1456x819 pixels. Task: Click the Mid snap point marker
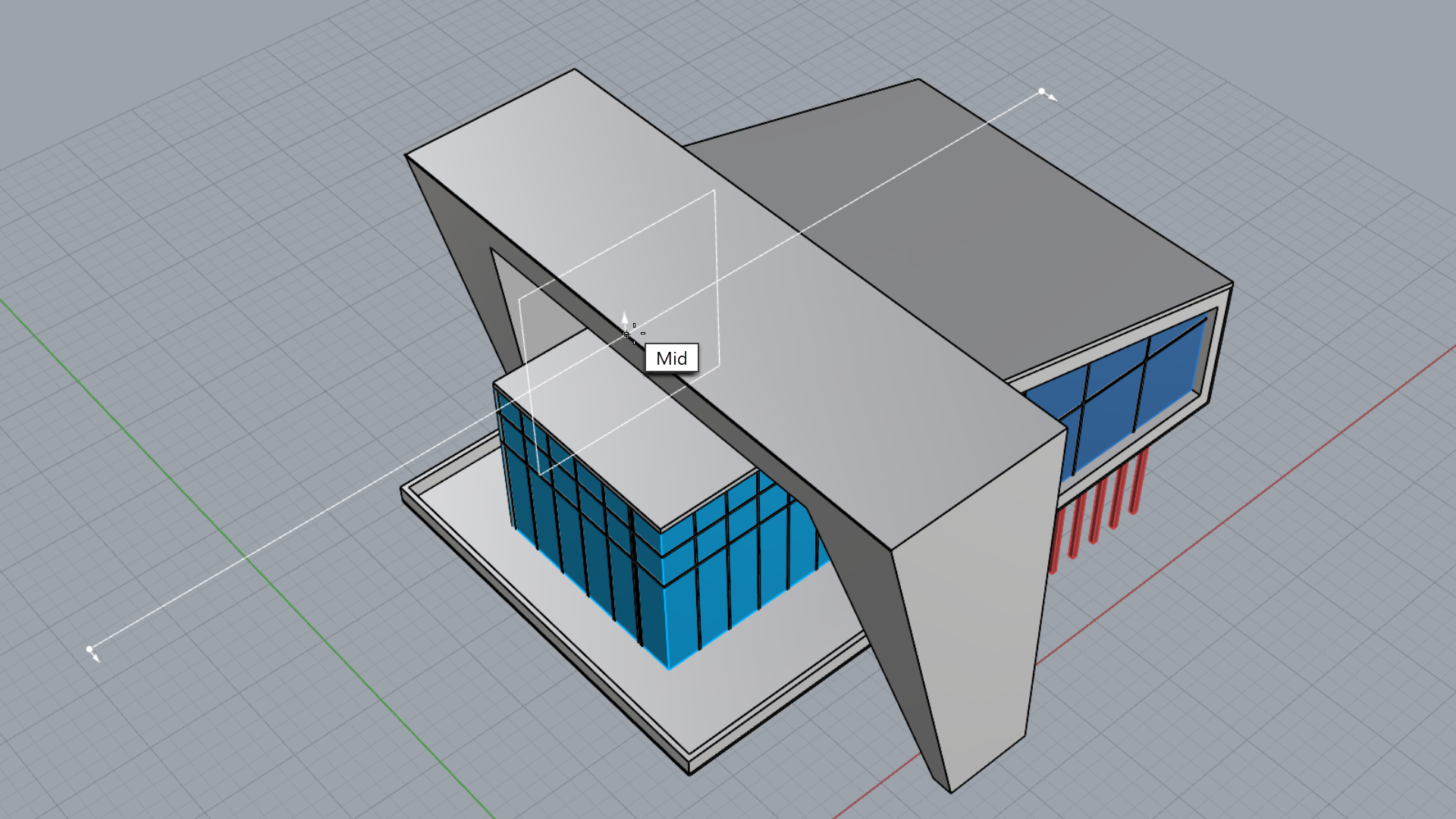click(626, 334)
